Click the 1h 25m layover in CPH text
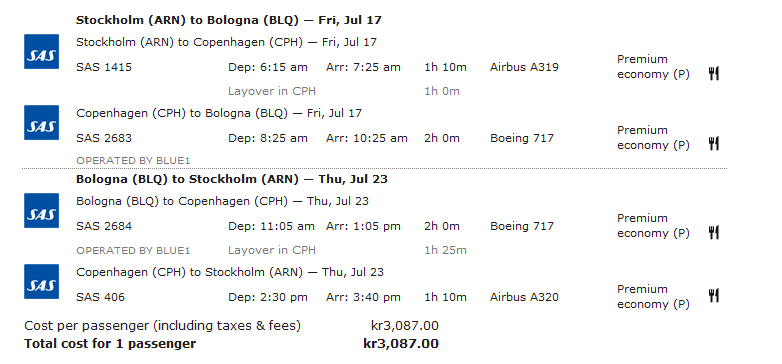This screenshot has width=782, height=364. click(x=445, y=250)
